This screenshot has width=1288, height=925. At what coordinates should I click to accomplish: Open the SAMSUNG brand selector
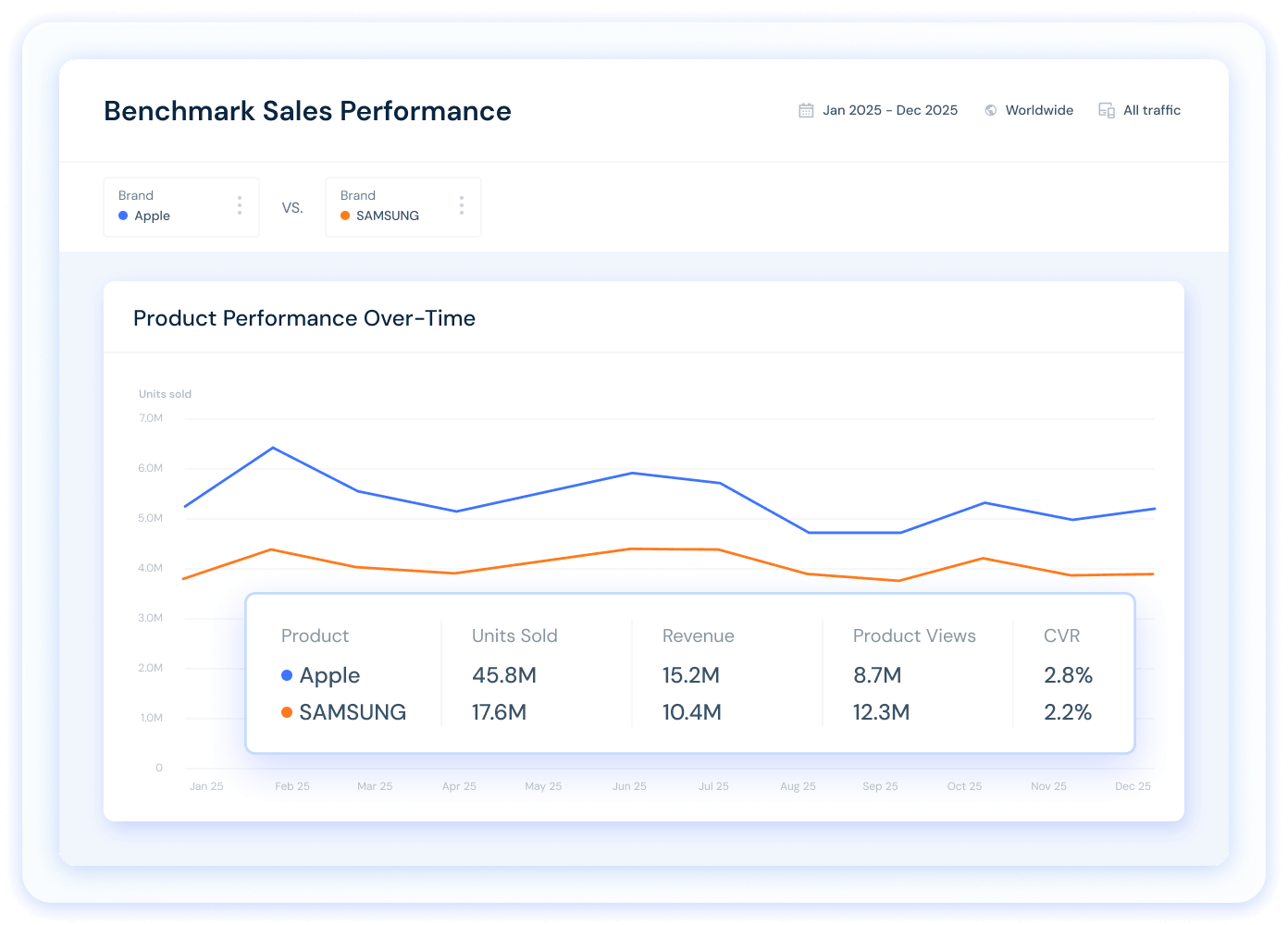click(x=403, y=207)
